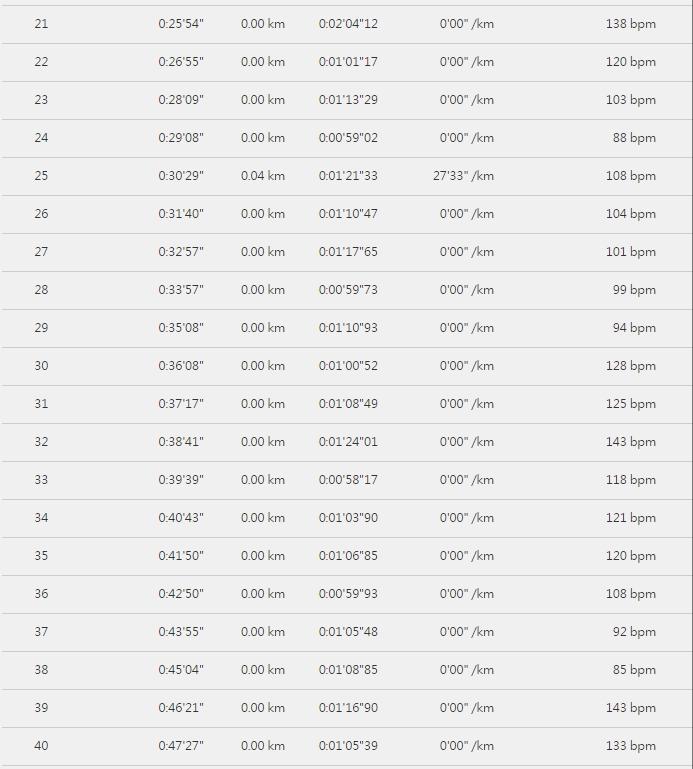Select the 133 bpm heart rate value
This screenshot has height=769, width=693.
630,745
